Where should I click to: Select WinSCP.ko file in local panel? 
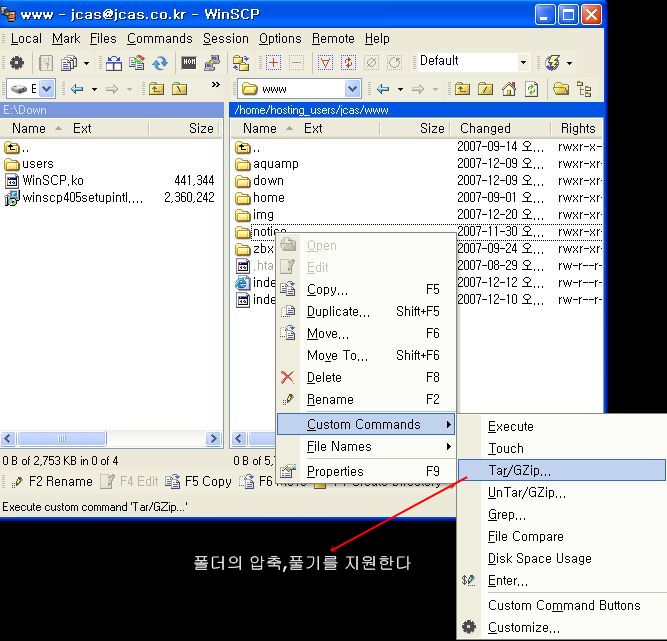(45, 180)
